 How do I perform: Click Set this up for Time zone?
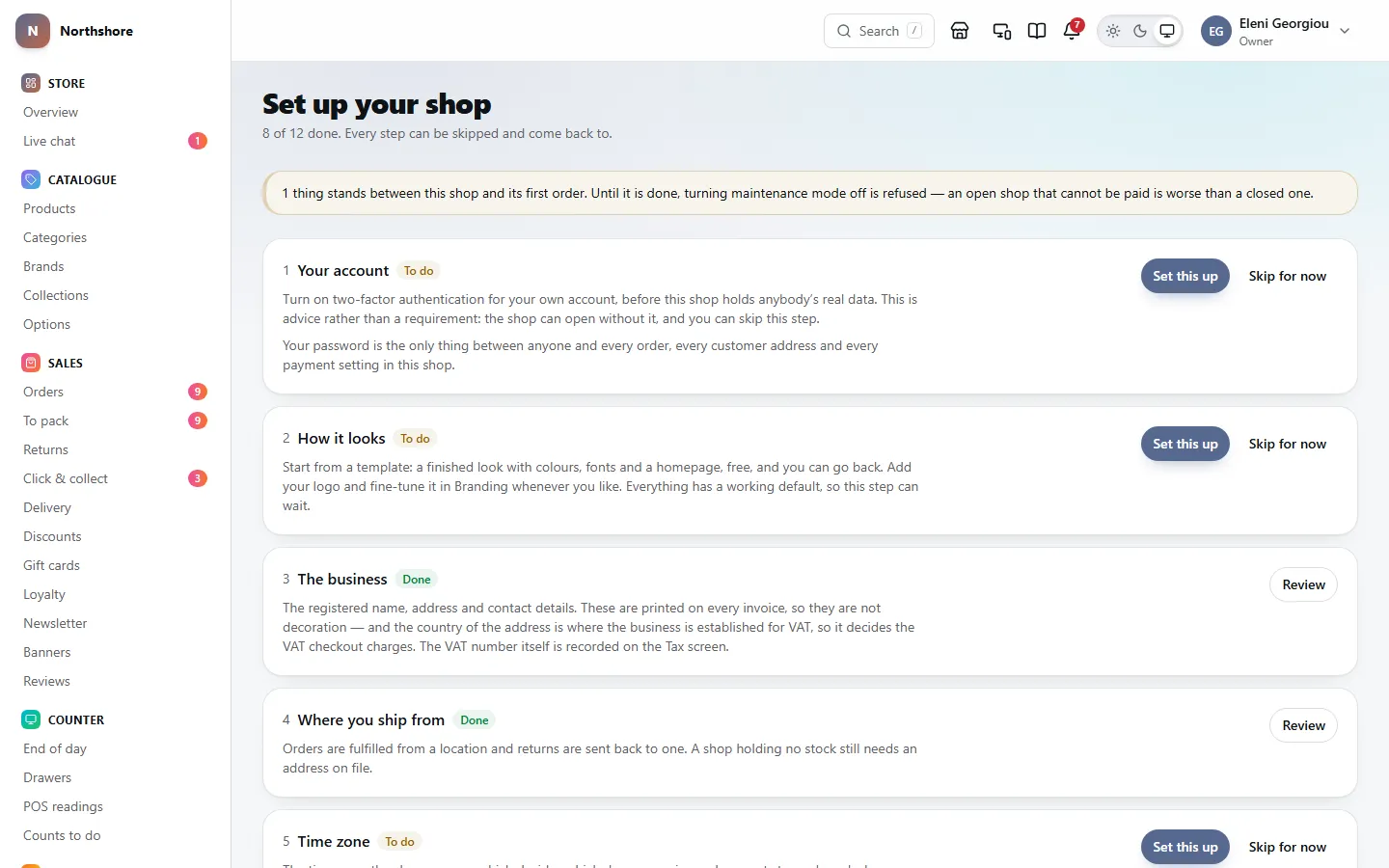pos(1185,847)
